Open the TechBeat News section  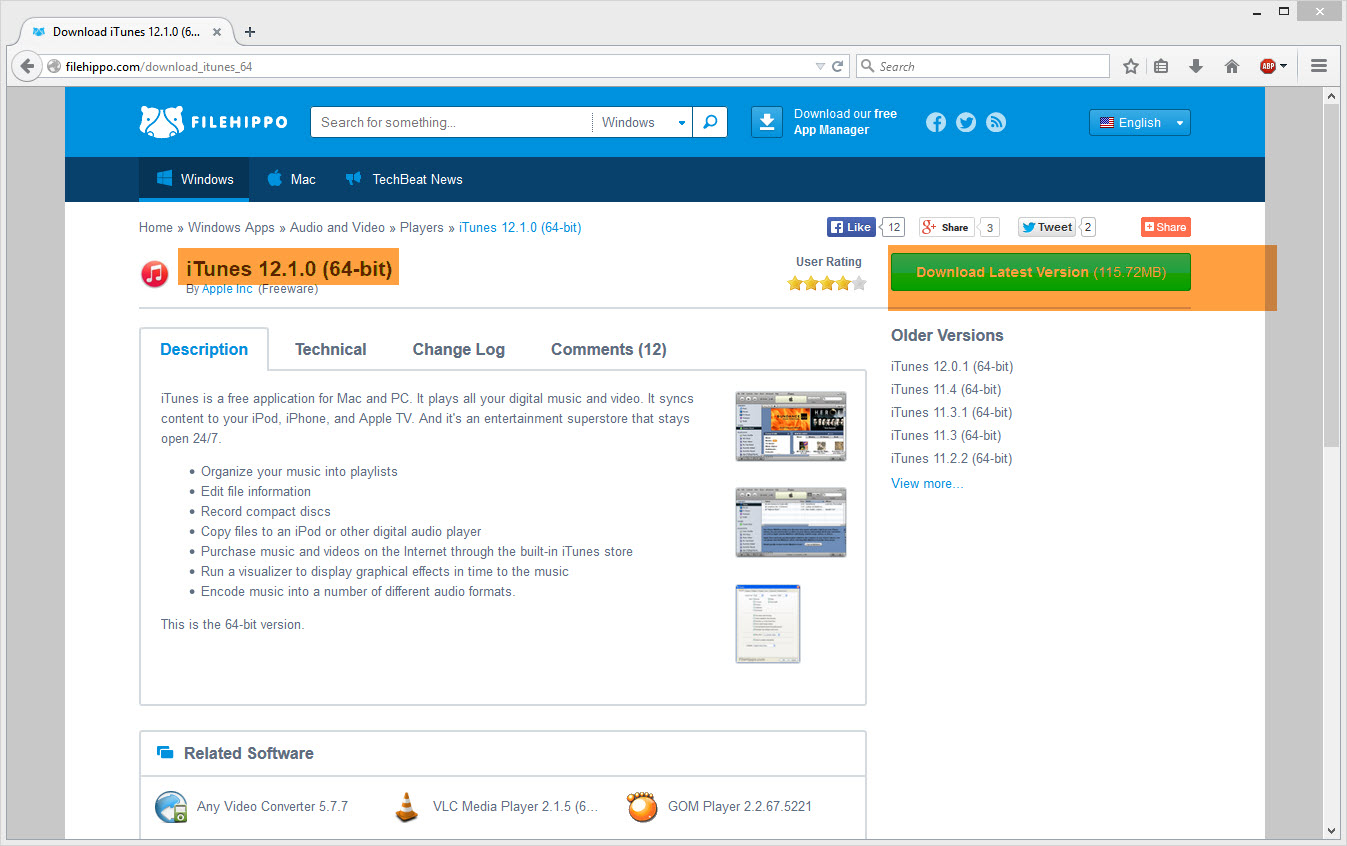tap(404, 179)
